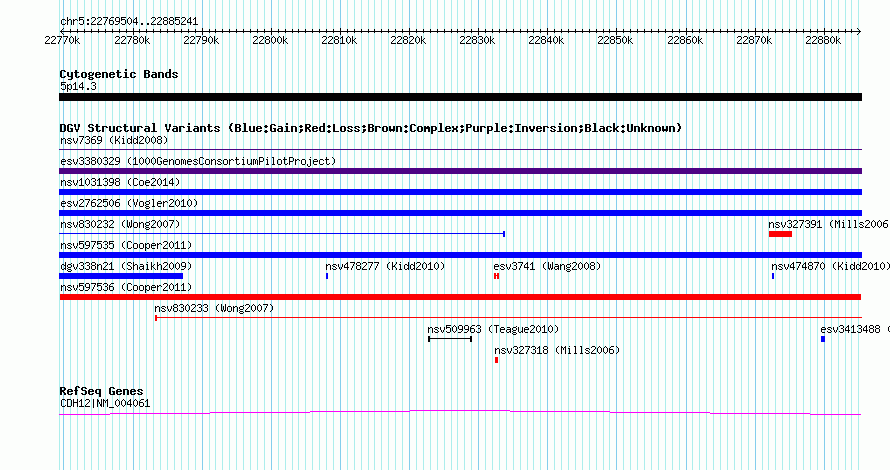Open nsv830233 (Wong2007) variant label
The image size is (890, 470).
[x=214, y=308]
